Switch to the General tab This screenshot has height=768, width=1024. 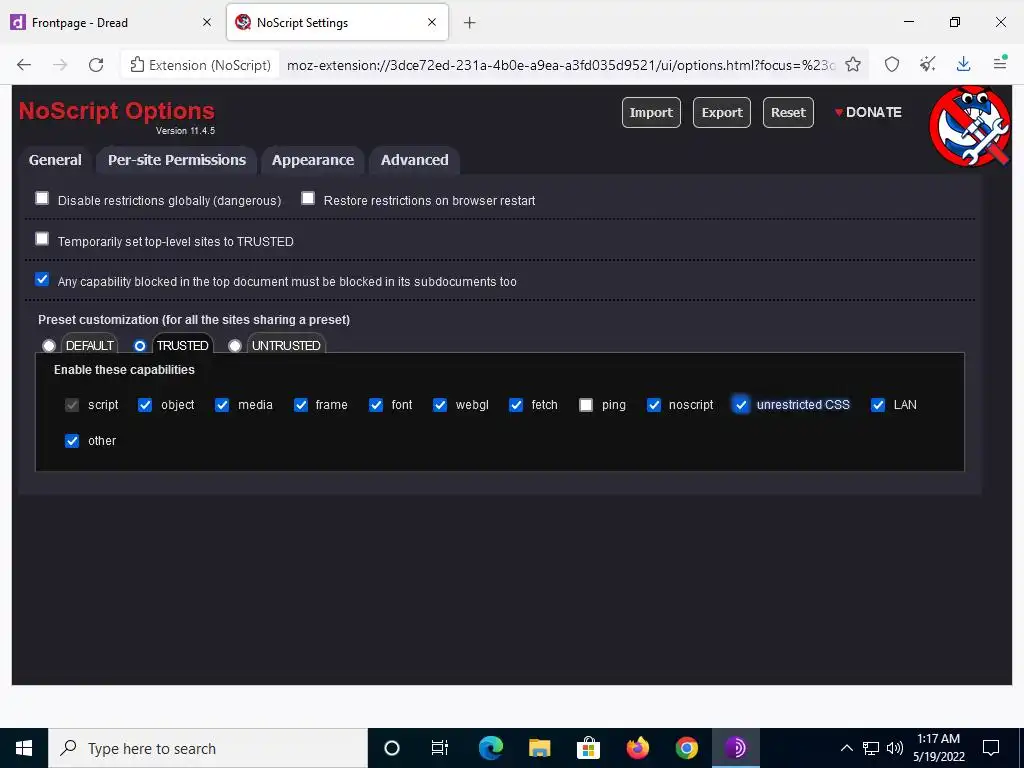[56, 160]
